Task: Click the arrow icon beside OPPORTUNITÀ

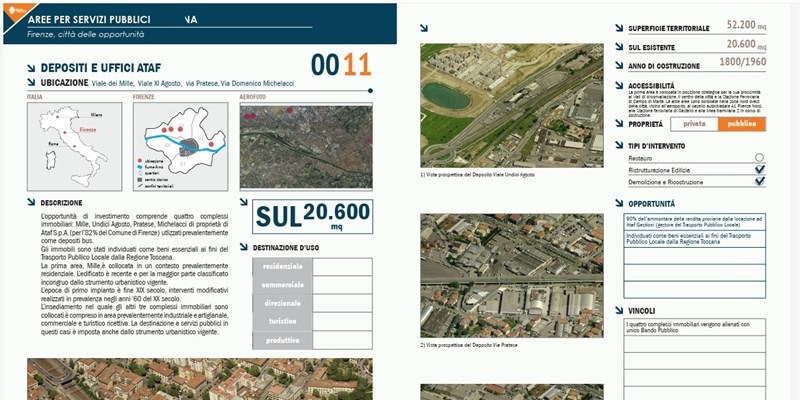Action: [x=619, y=203]
